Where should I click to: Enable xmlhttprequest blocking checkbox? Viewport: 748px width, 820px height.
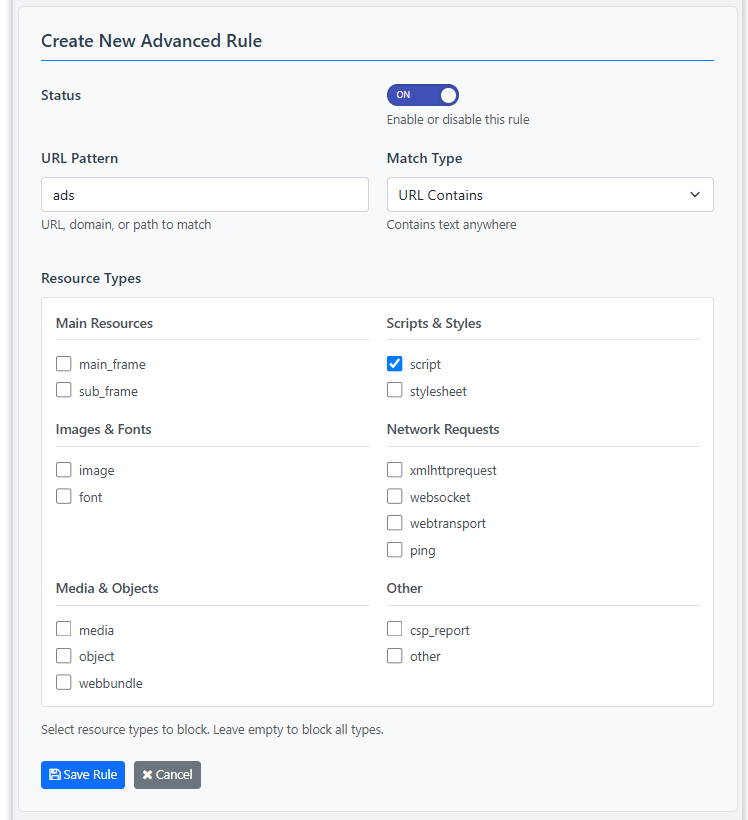pos(395,470)
